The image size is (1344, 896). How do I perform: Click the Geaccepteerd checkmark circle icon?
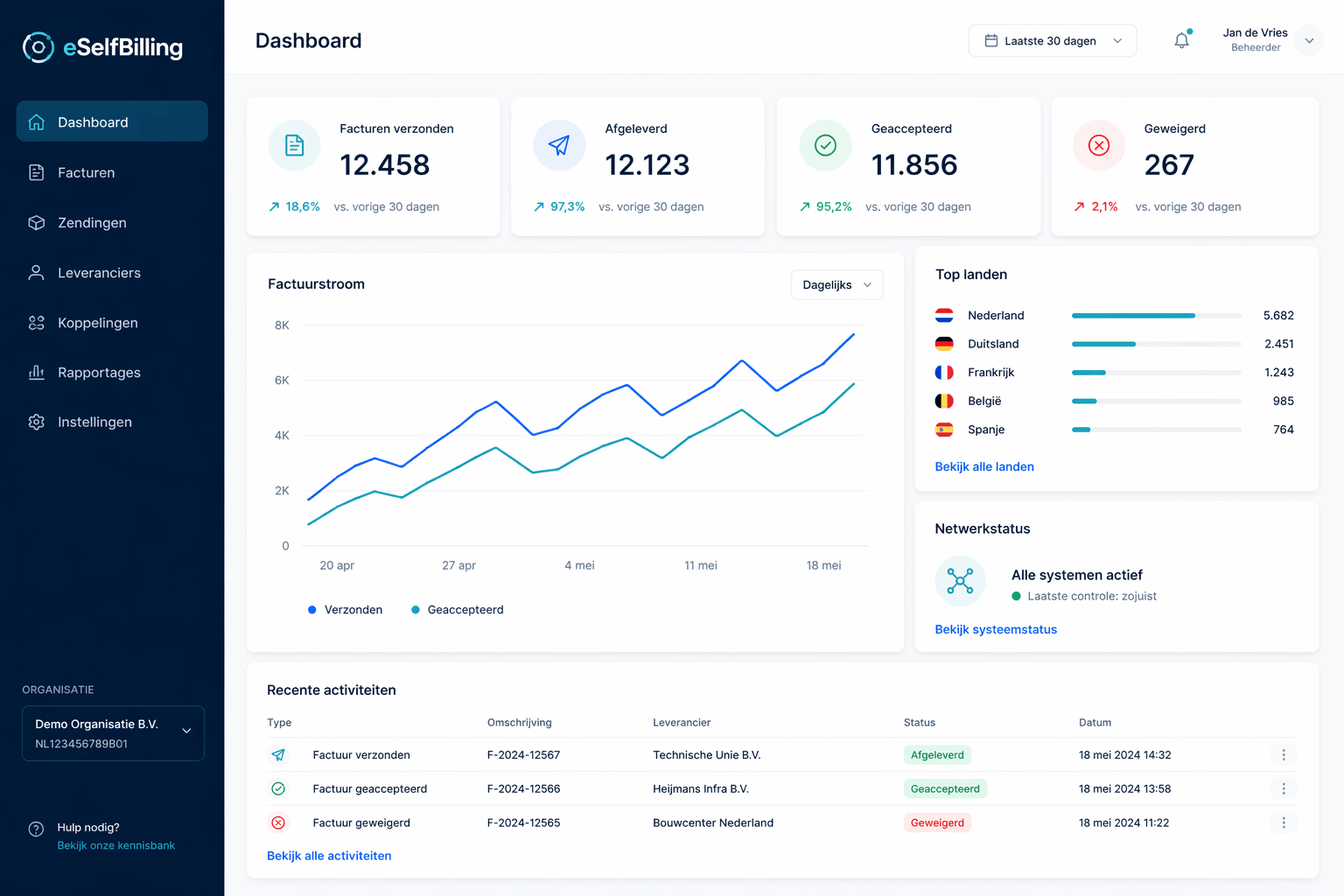pyautogui.click(x=825, y=145)
